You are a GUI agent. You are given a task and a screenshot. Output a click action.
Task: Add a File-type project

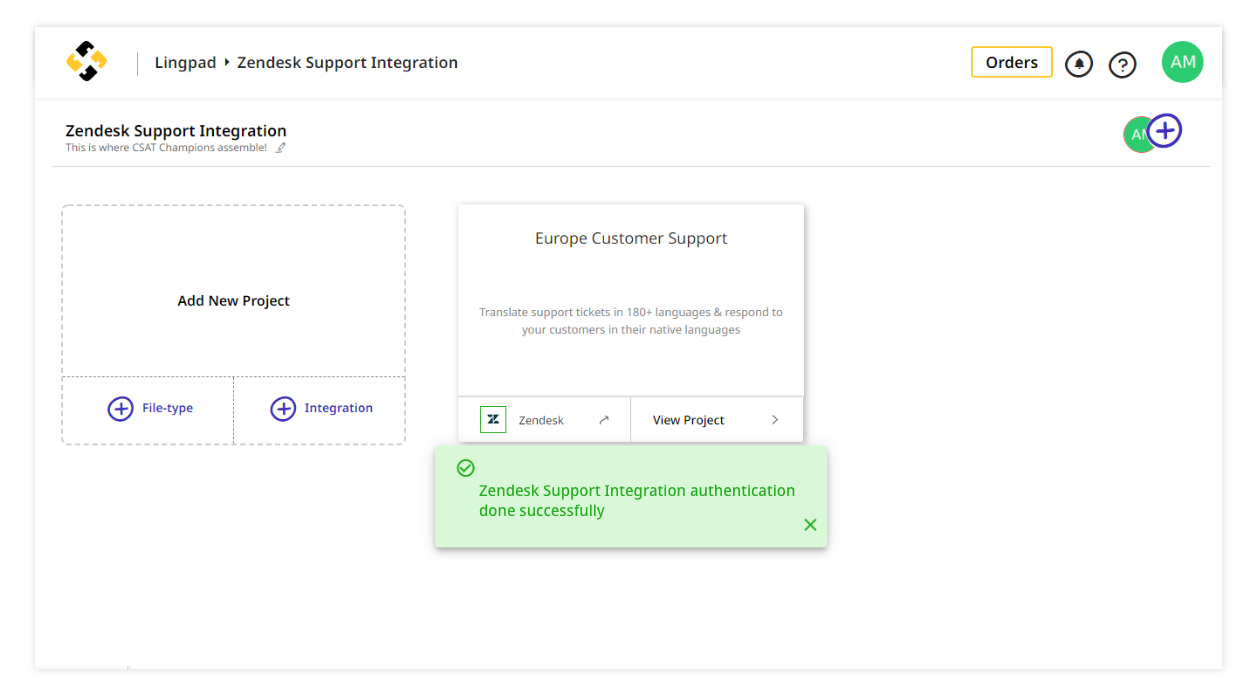pos(148,409)
